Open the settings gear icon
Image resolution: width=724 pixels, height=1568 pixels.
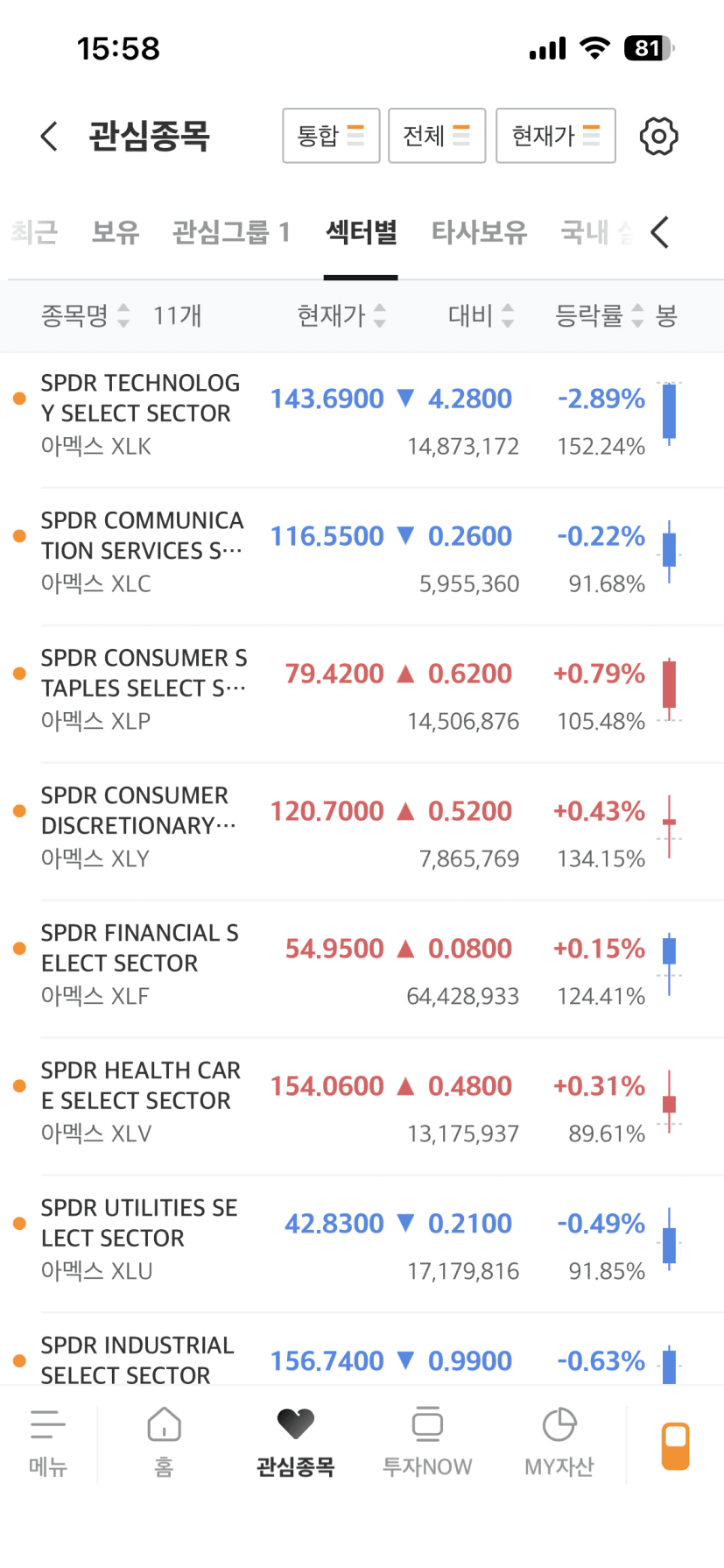[x=658, y=136]
